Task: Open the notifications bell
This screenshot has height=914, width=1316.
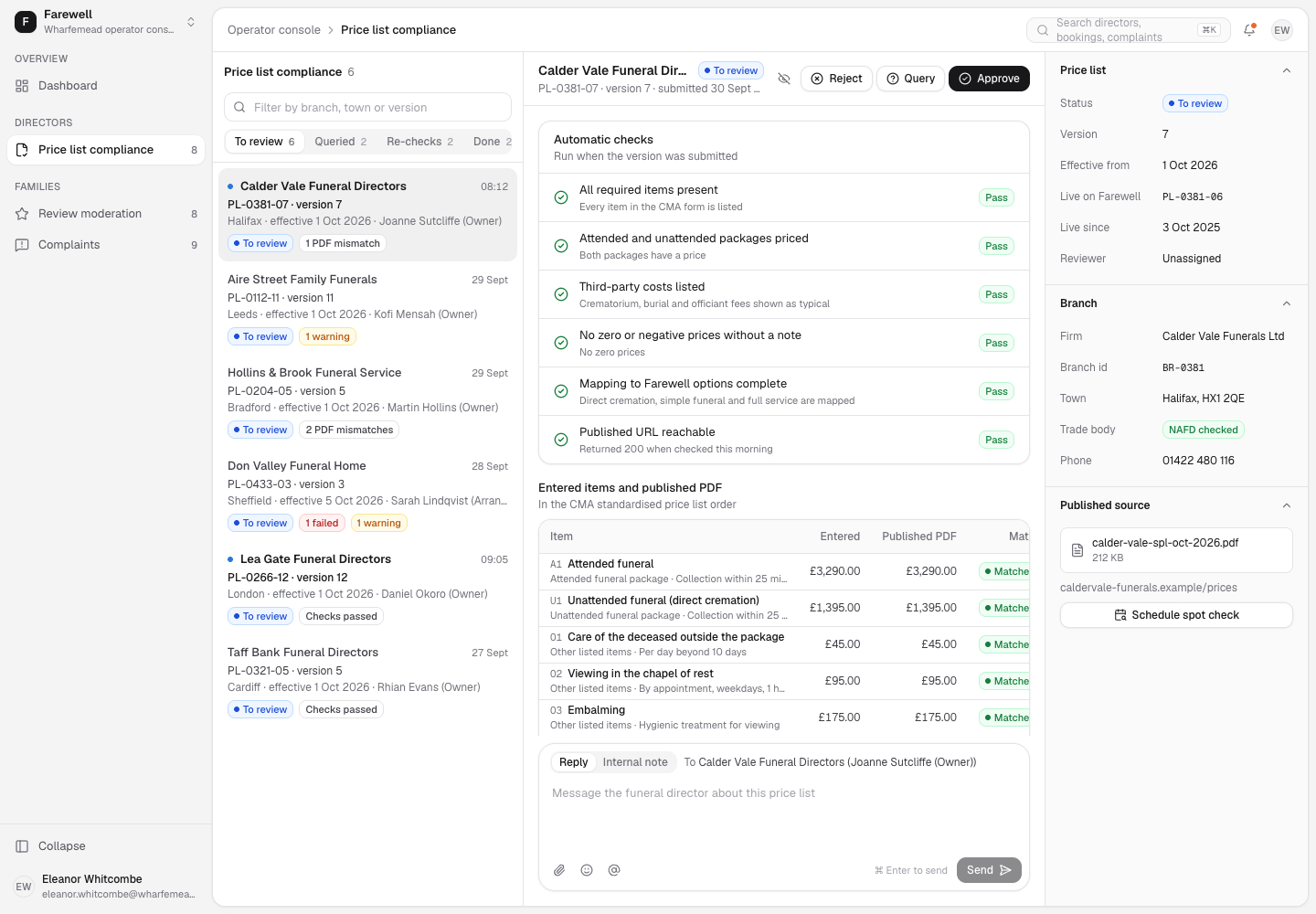Action: pos(1249,30)
